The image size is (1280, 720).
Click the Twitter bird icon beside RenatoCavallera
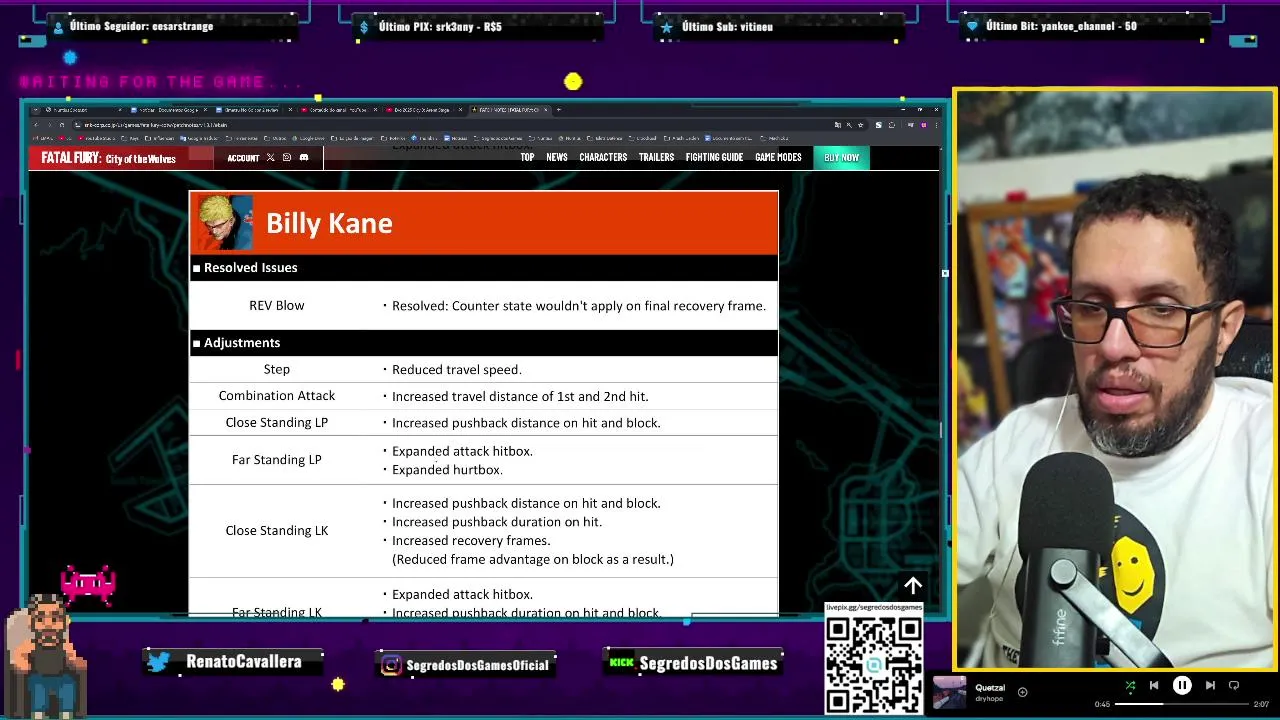point(159,662)
